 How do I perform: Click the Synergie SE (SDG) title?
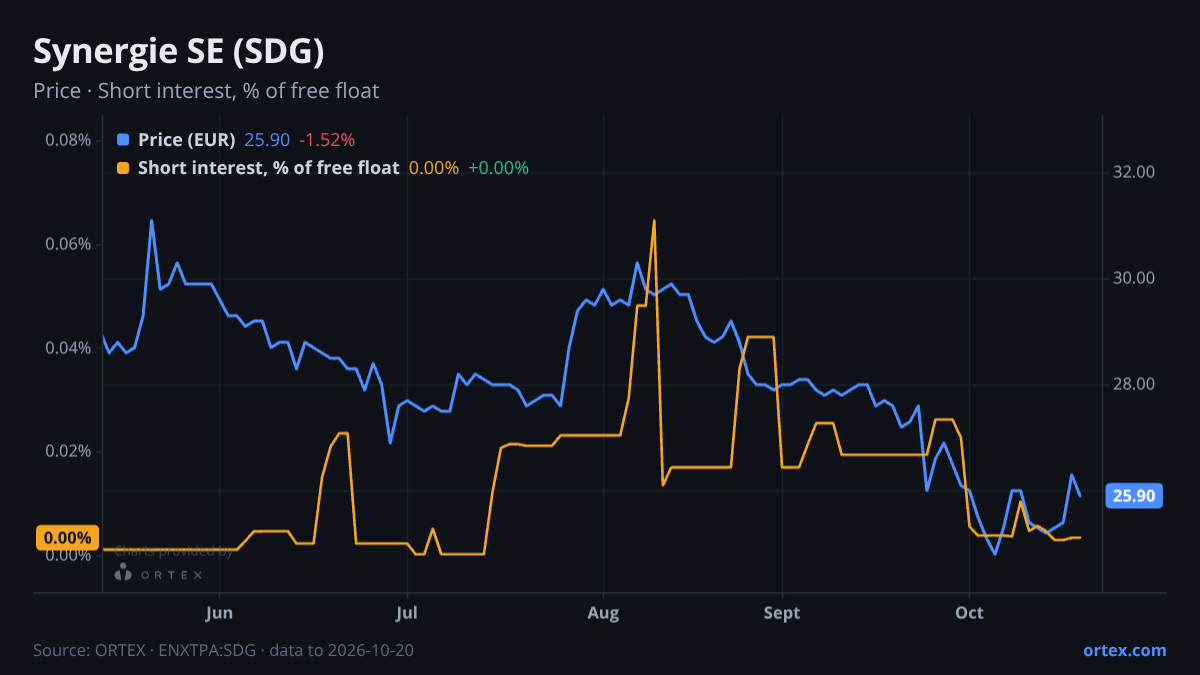click(179, 51)
